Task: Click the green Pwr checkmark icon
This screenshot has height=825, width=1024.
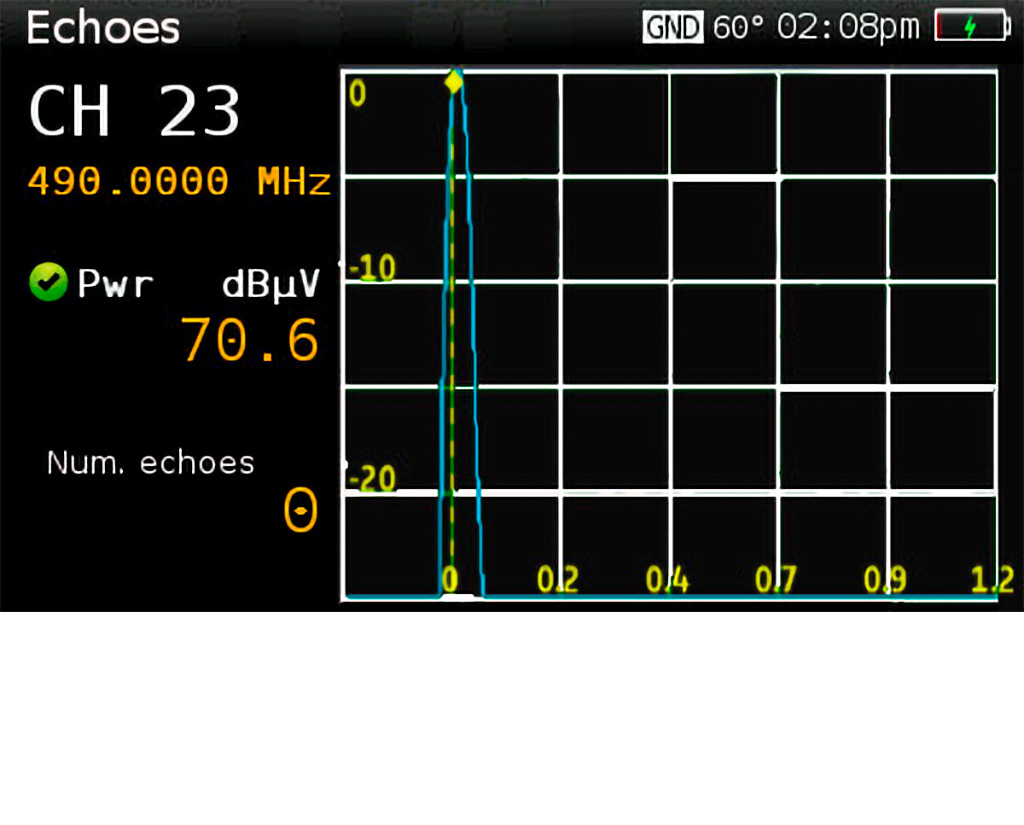Action: (x=48, y=282)
